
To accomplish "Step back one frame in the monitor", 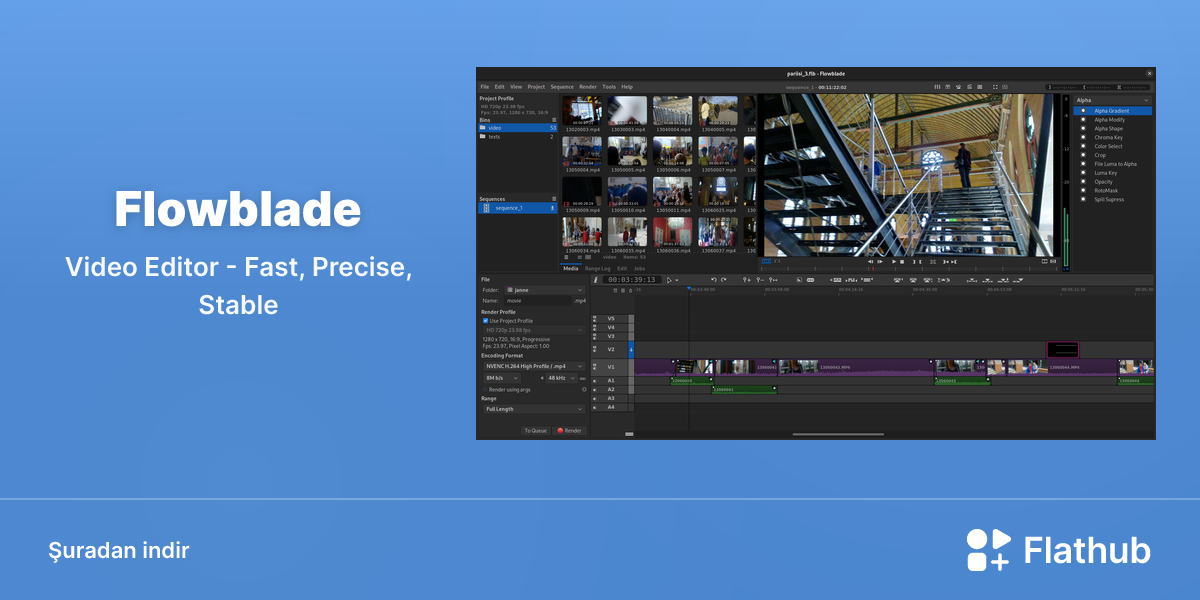I will click(x=870, y=262).
